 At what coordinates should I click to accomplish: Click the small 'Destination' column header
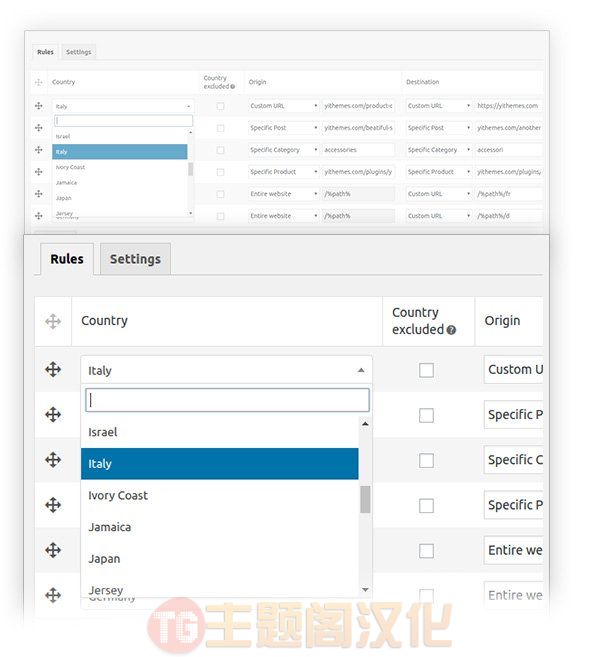[423, 82]
